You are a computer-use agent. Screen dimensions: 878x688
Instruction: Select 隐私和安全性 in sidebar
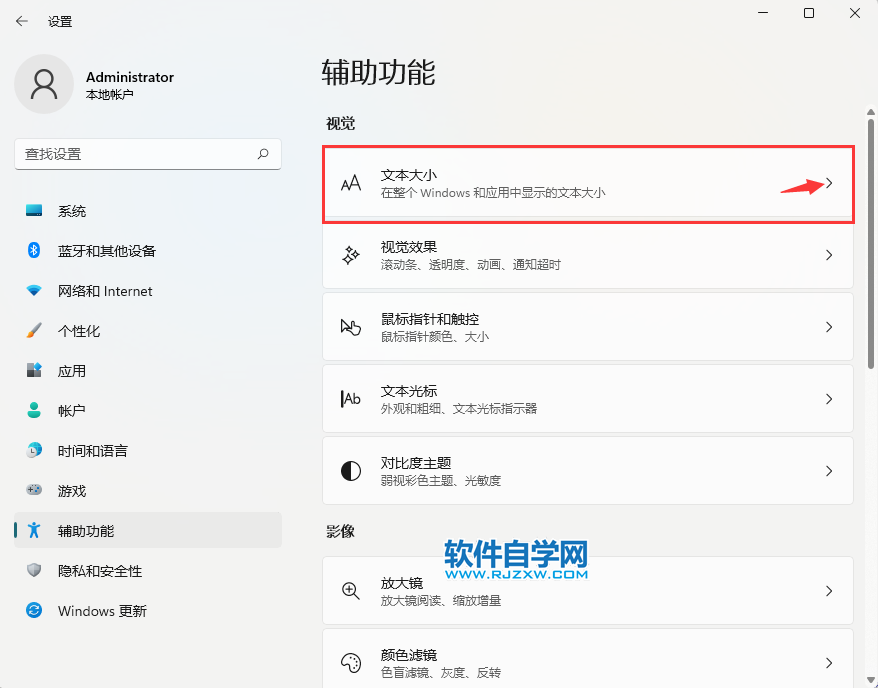[100, 571]
